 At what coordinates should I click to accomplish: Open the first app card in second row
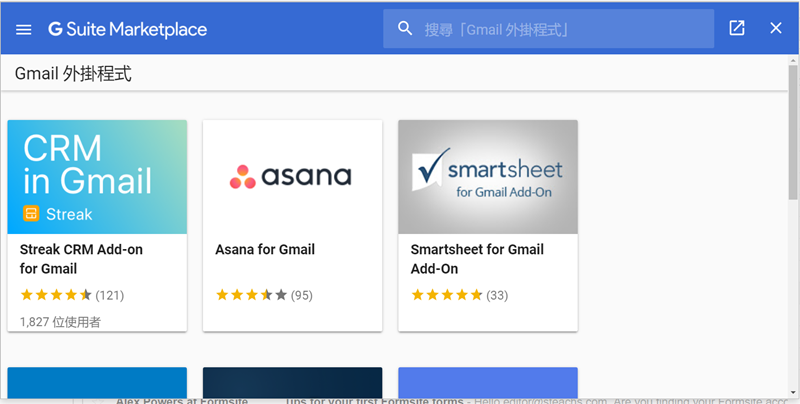(97, 385)
